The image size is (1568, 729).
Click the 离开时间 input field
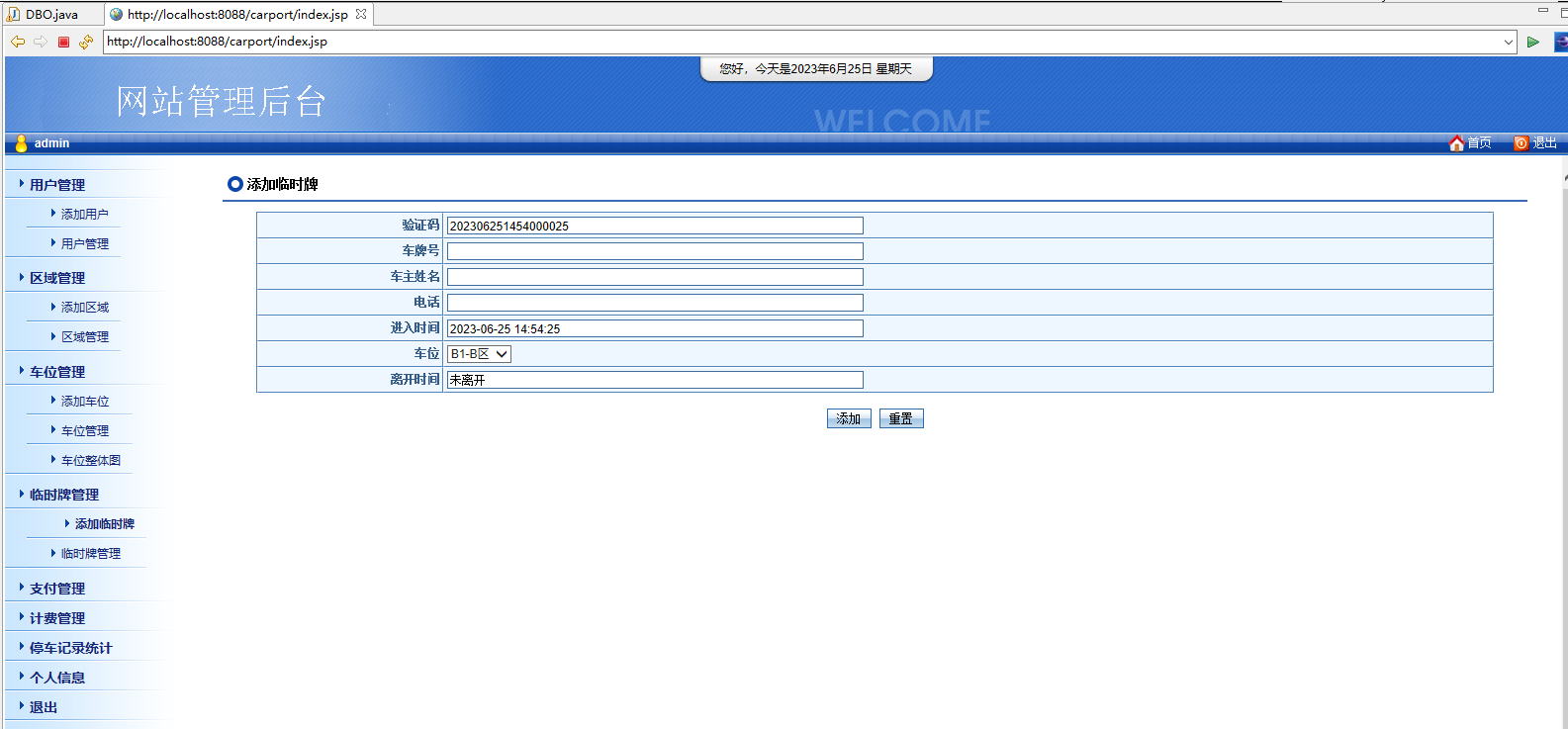[655, 380]
